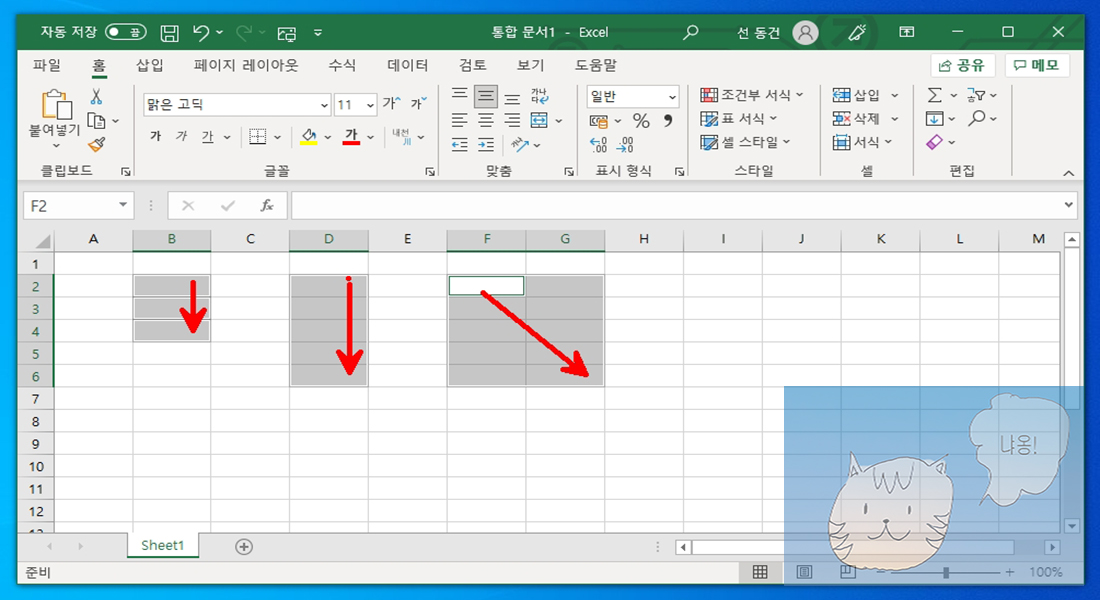The image size is (1100, 600).
Task: Open the 셀 스타일 menu
Action: [745, 142]
